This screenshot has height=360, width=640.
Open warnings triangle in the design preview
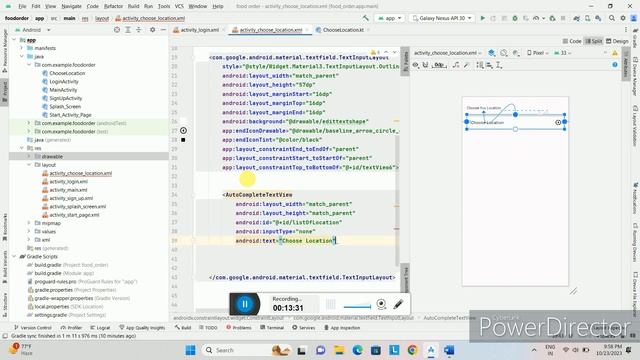615,53
